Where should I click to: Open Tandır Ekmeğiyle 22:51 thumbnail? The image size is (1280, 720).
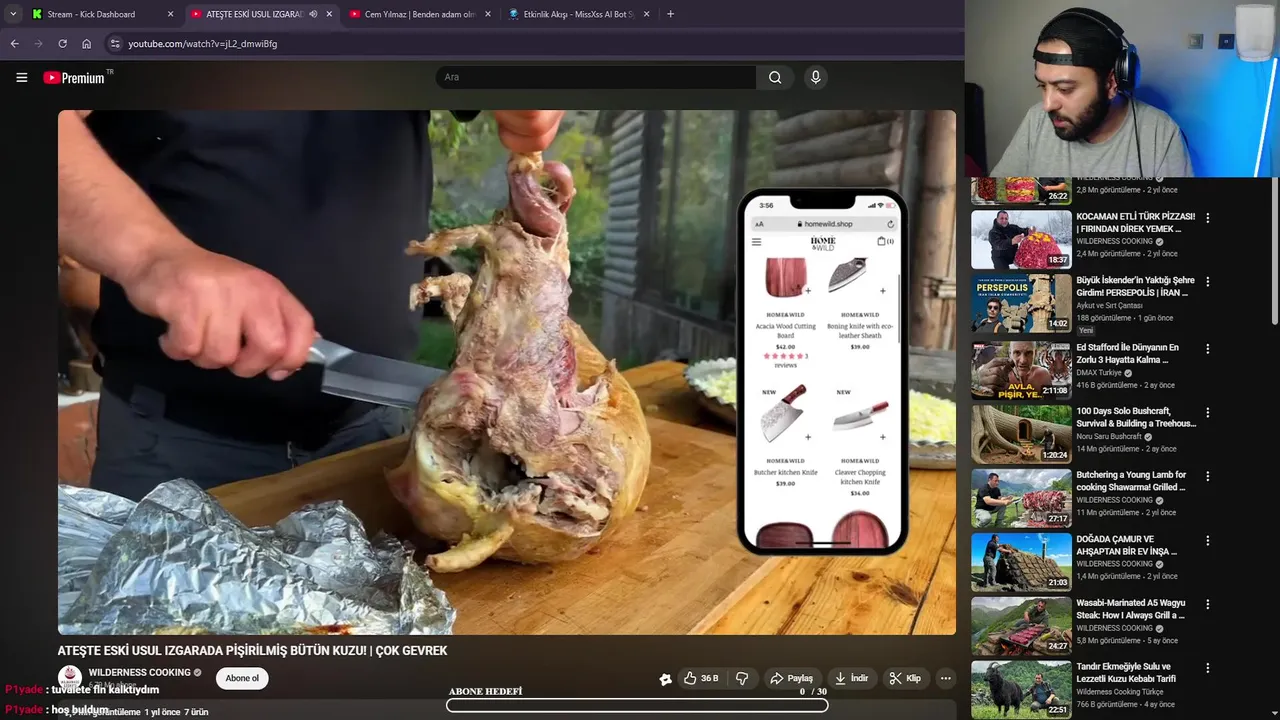1021,689
